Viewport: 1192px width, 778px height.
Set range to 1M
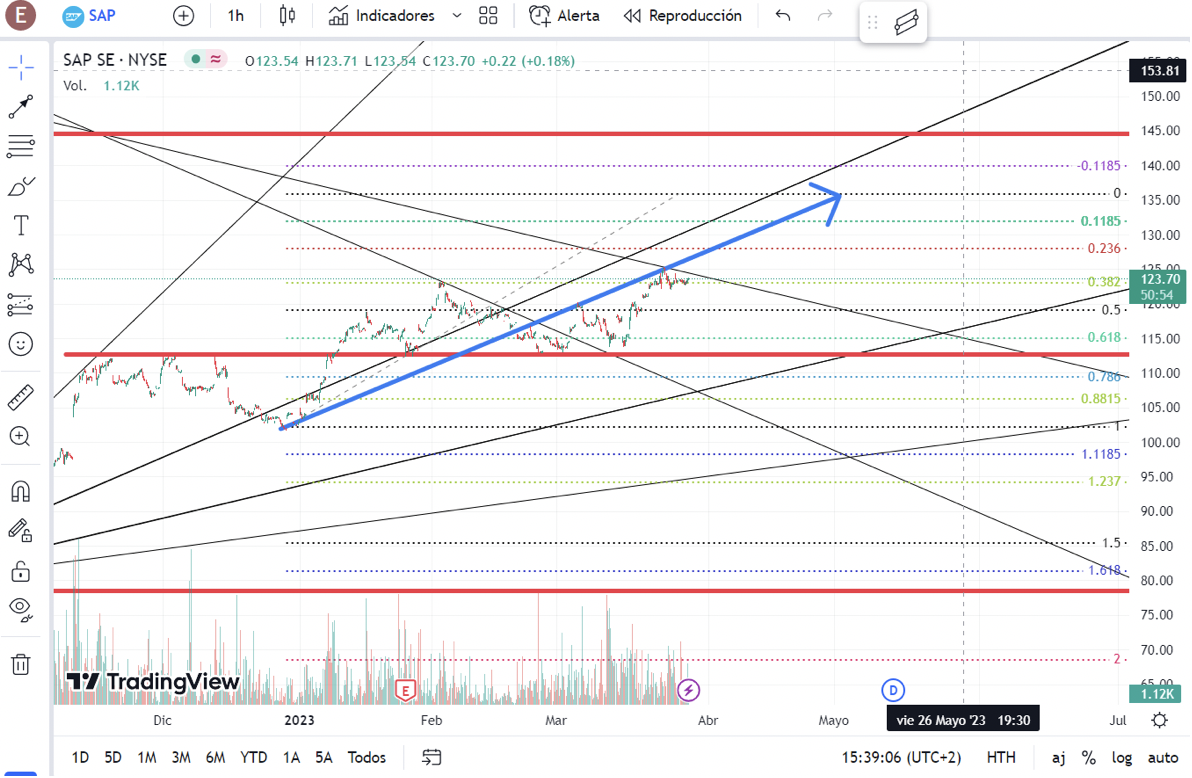(x=147, y=757)
